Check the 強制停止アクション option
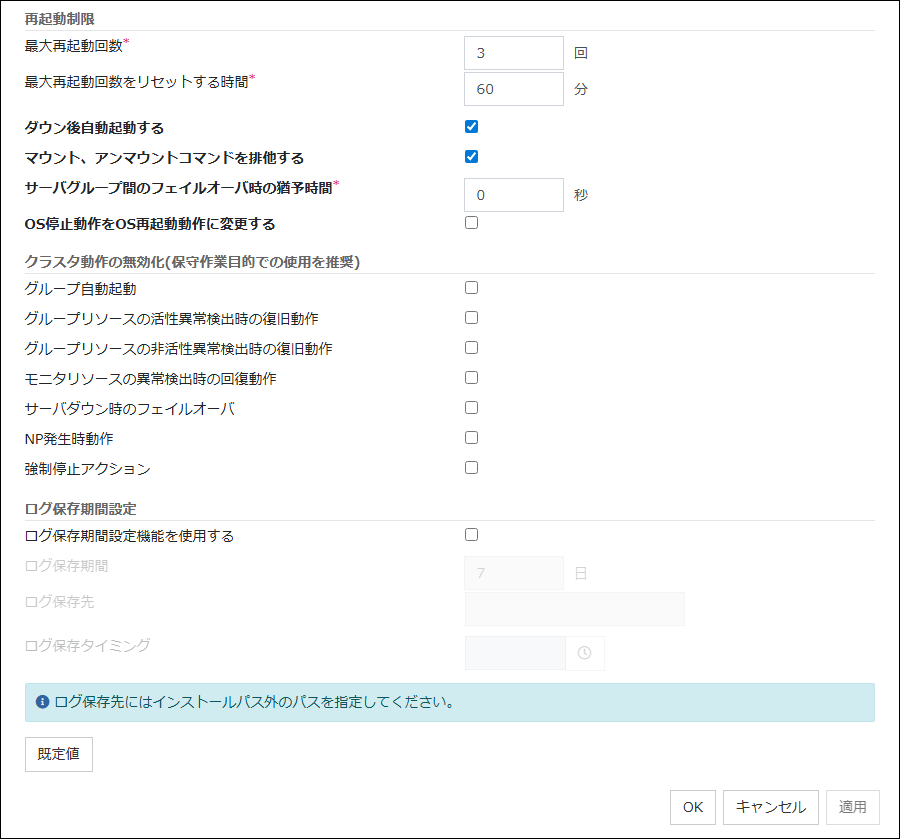The height and width of the screenshot is (839, 900). pyautogui.click(x=471, y=467)
